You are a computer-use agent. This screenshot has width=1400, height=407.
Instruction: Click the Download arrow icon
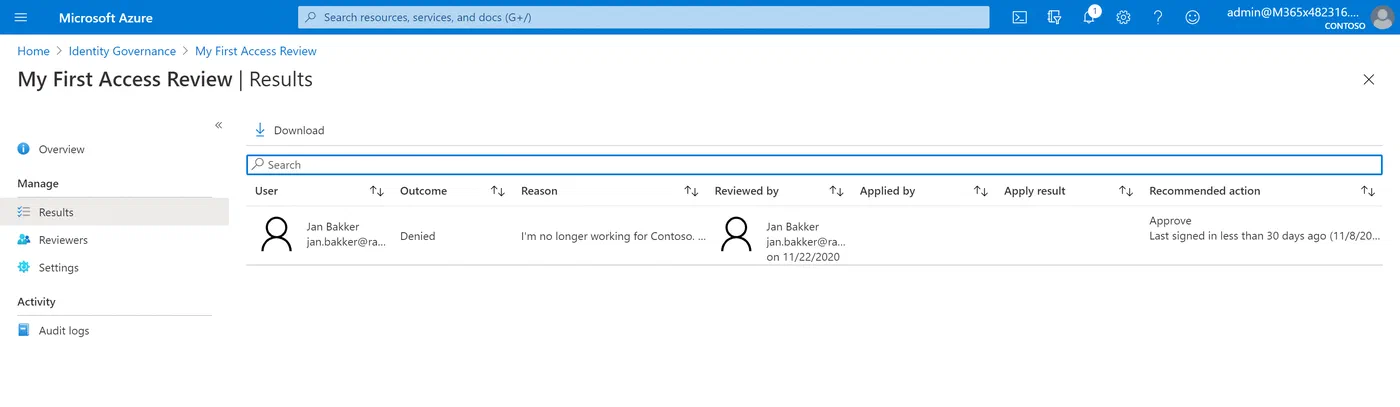260,130
